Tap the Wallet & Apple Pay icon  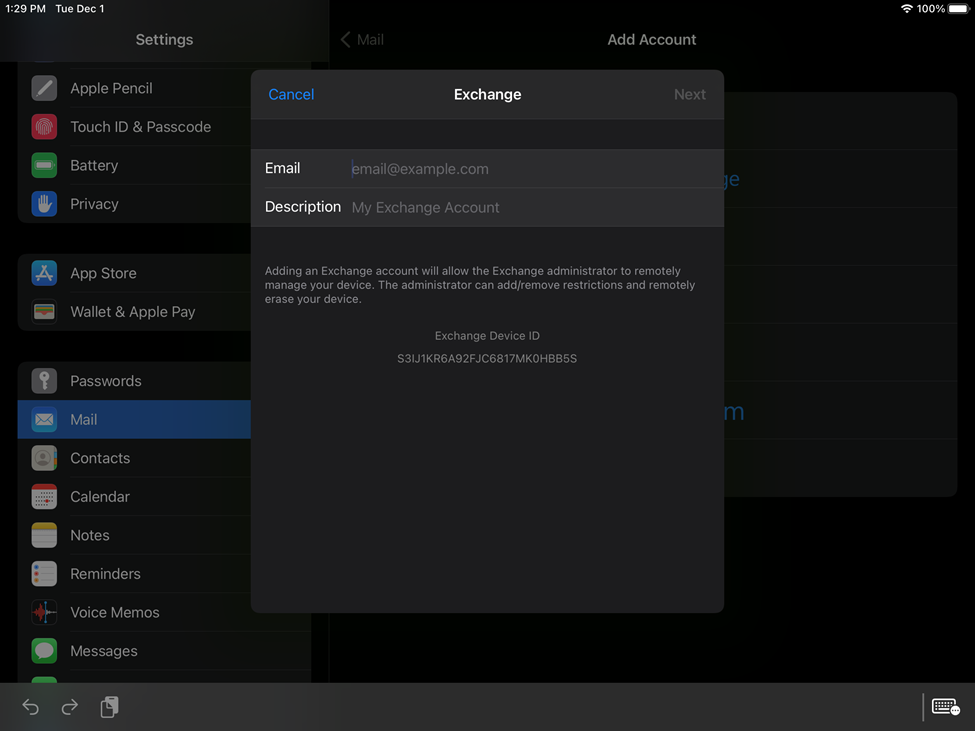pos(44,311)
